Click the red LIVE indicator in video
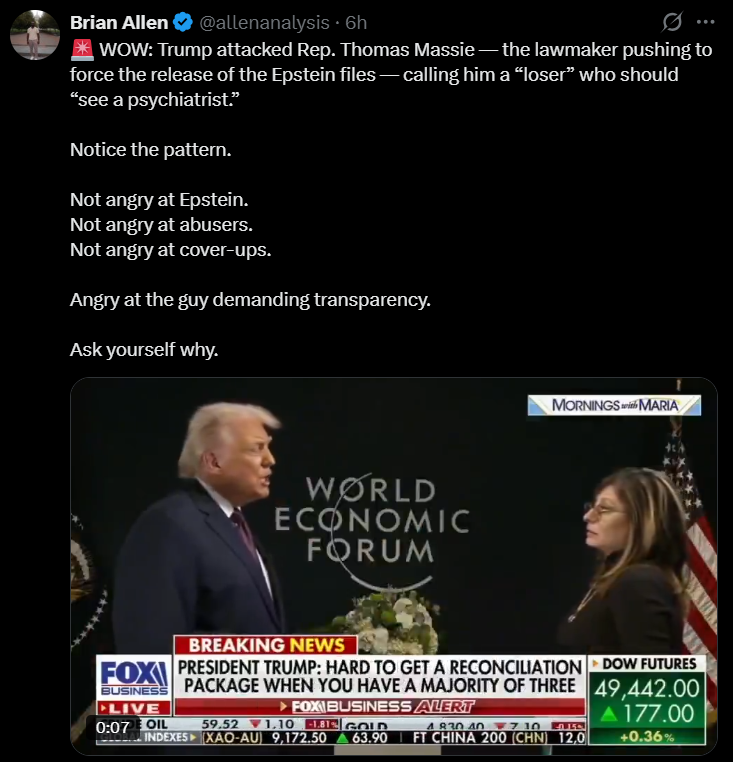Viewport: 733px width, 762px height. click(134, 708)
